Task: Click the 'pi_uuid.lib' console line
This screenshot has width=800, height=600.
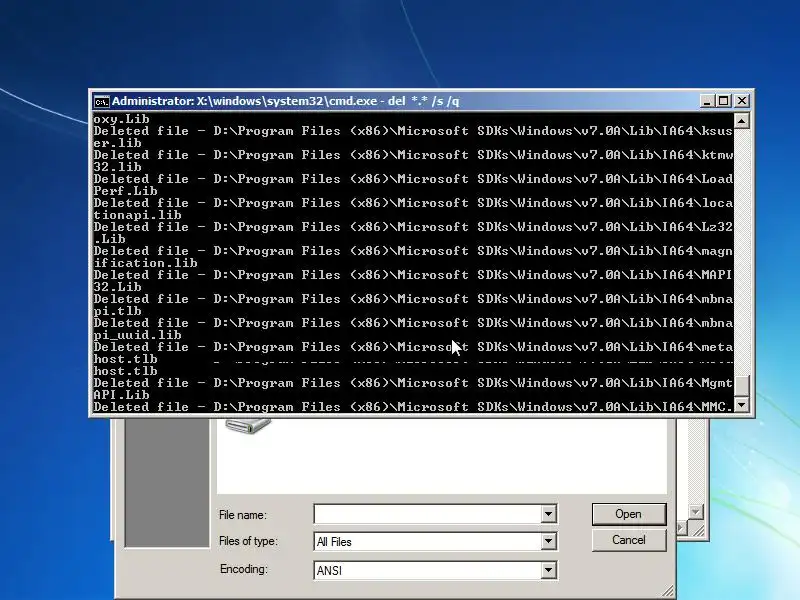Action: 137,335
